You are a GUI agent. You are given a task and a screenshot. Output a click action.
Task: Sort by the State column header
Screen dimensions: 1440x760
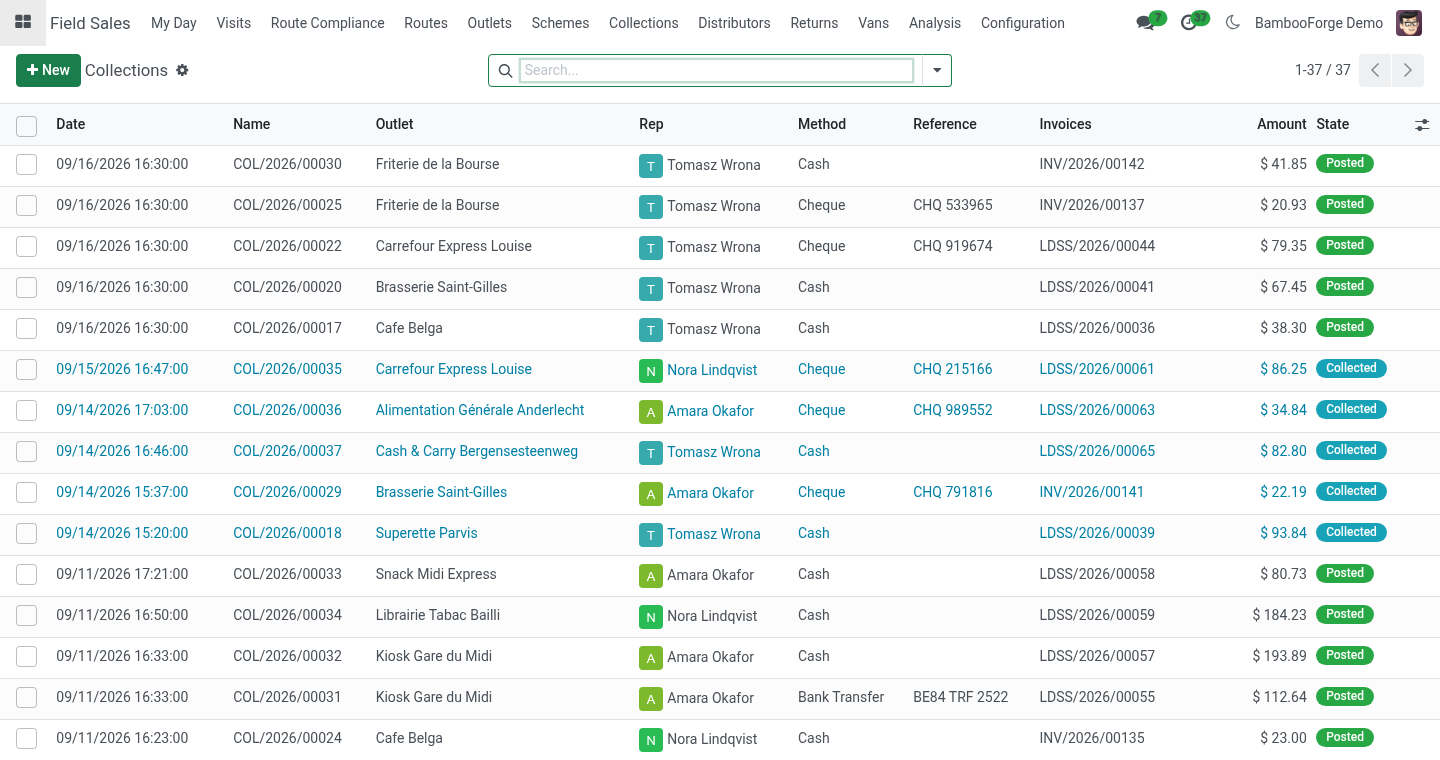tap(1333, 124)
